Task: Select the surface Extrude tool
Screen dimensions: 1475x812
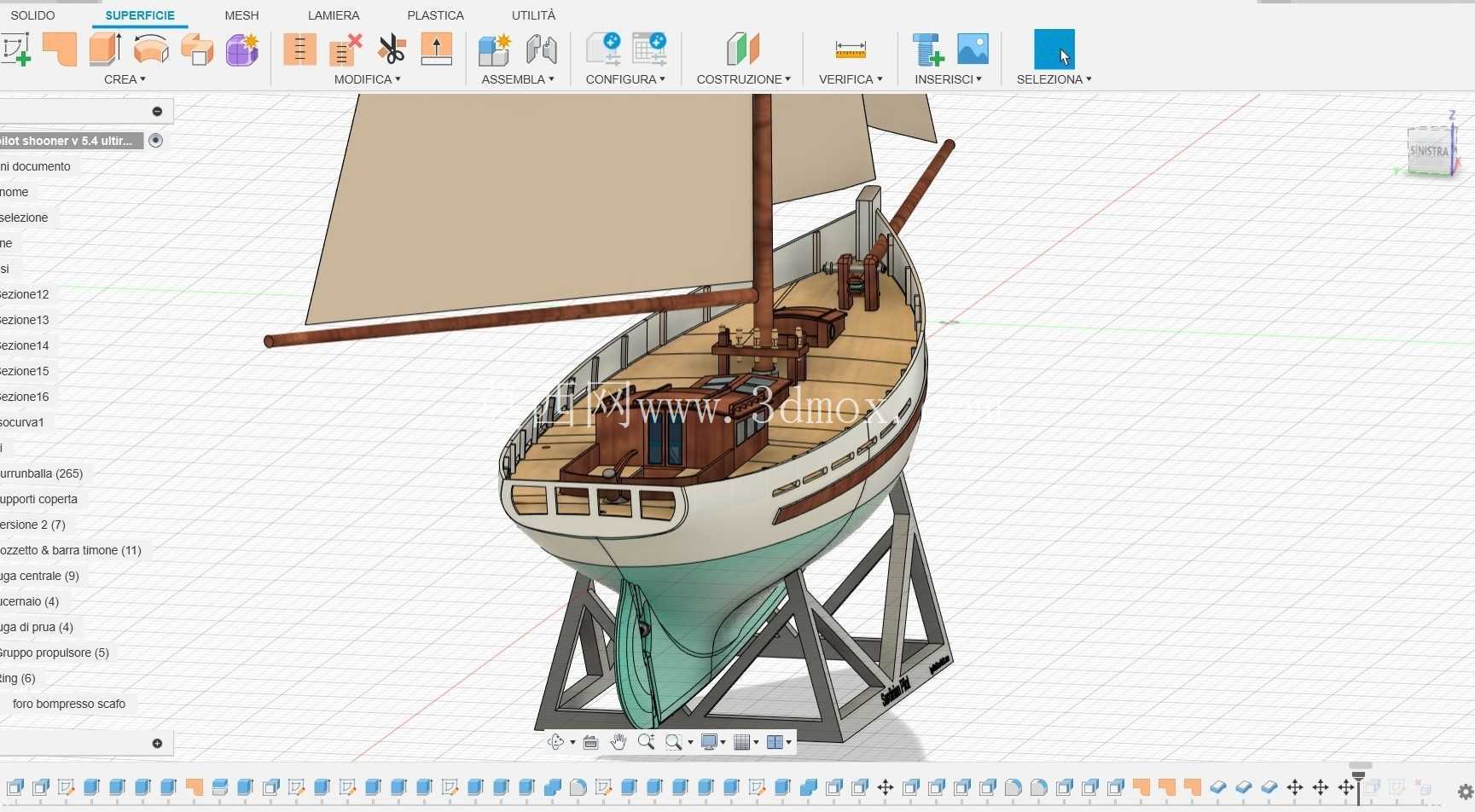Action: [106, 49]
